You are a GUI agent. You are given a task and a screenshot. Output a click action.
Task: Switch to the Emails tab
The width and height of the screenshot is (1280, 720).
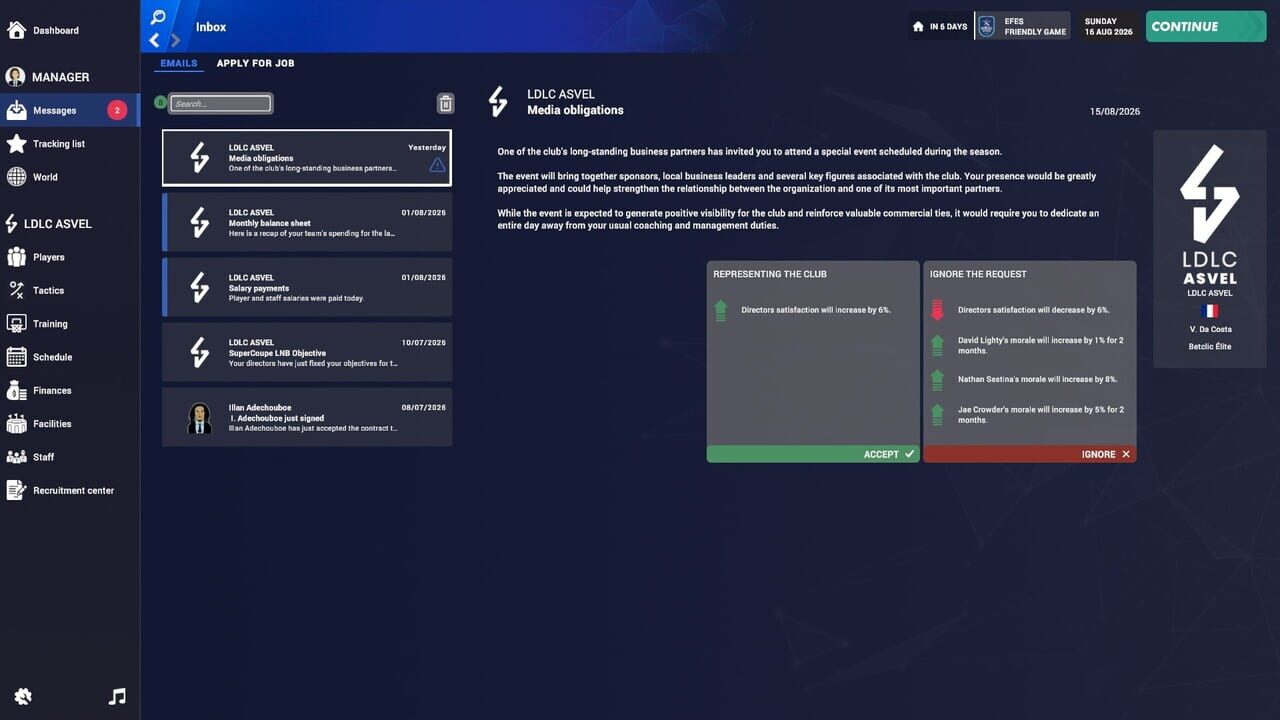tap(179, 63)
